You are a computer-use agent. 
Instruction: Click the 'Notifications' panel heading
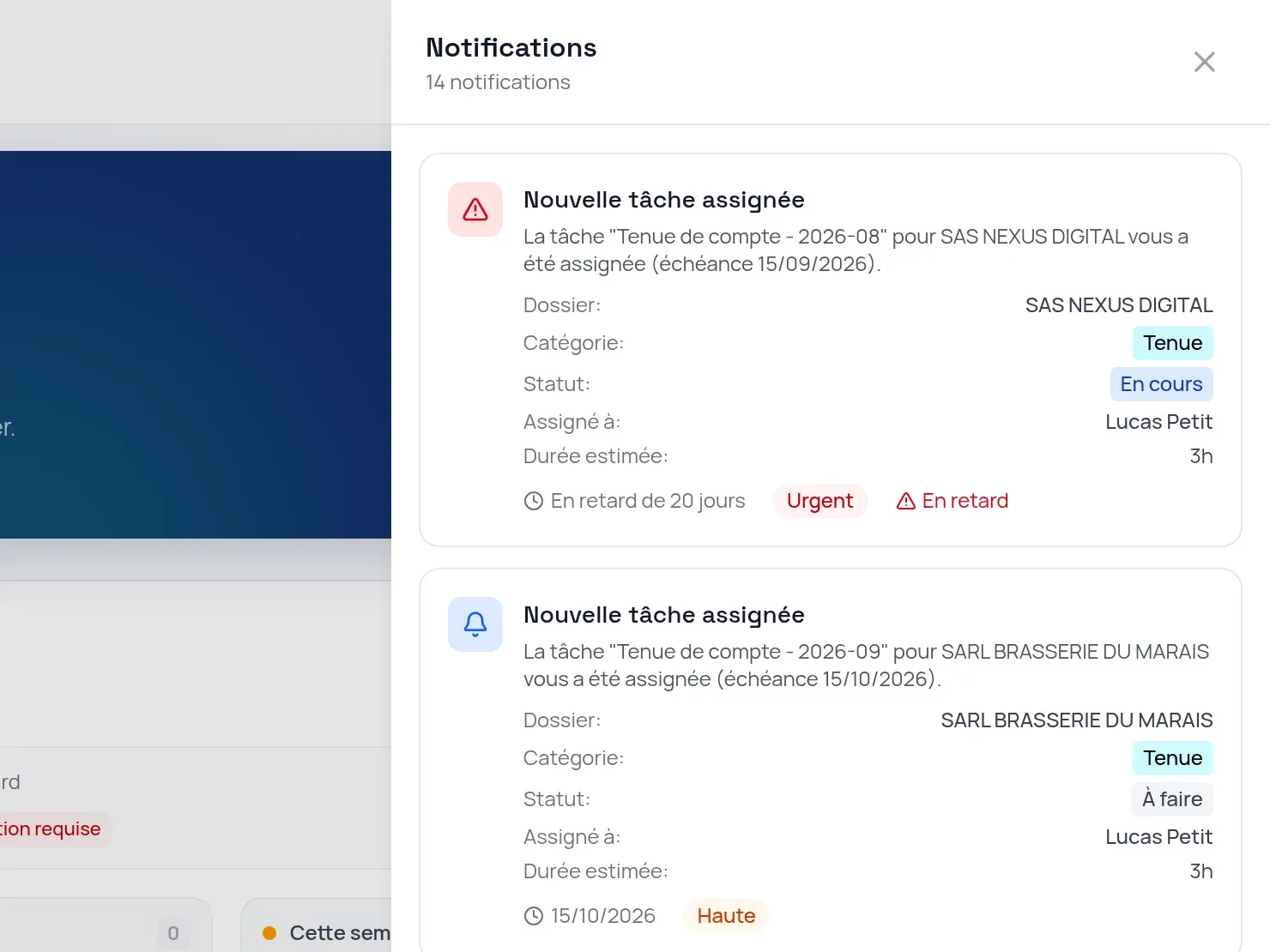511,47
